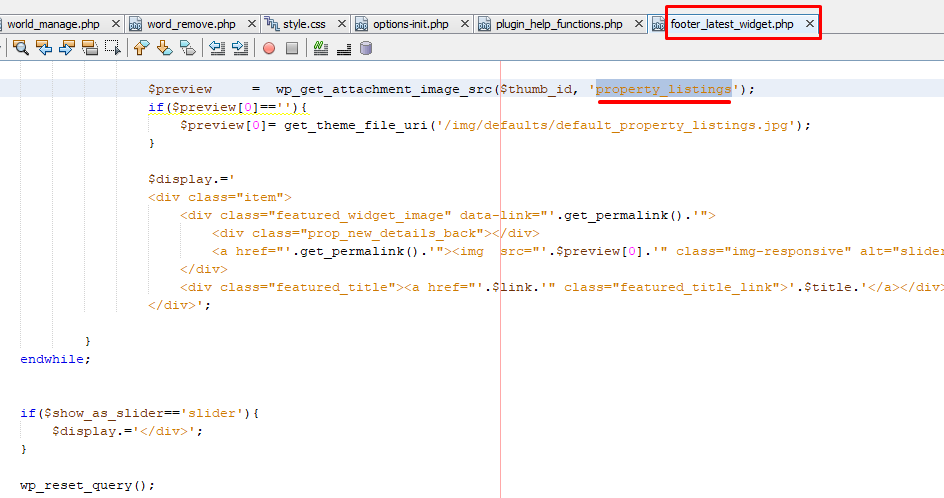Click wp_reset_query(); line
This screenshot has height=498, width=944.
pyautogui.click(x=87, y=485)
